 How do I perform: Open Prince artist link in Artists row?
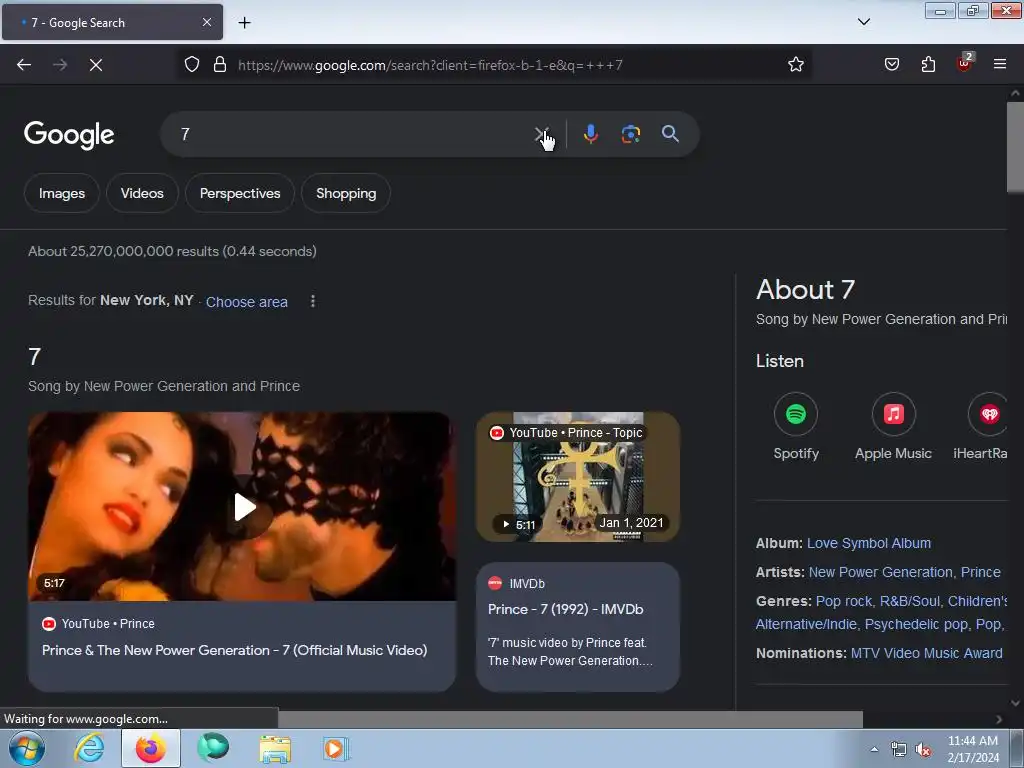[980, 572]
